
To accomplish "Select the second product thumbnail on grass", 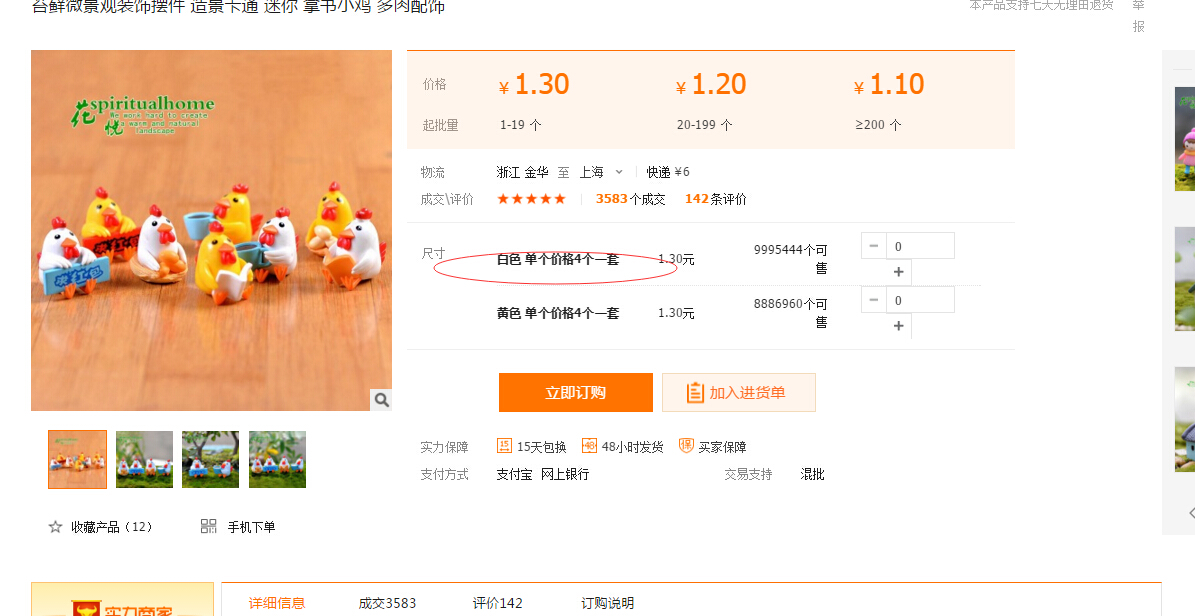I will click(x=144, y=460).
